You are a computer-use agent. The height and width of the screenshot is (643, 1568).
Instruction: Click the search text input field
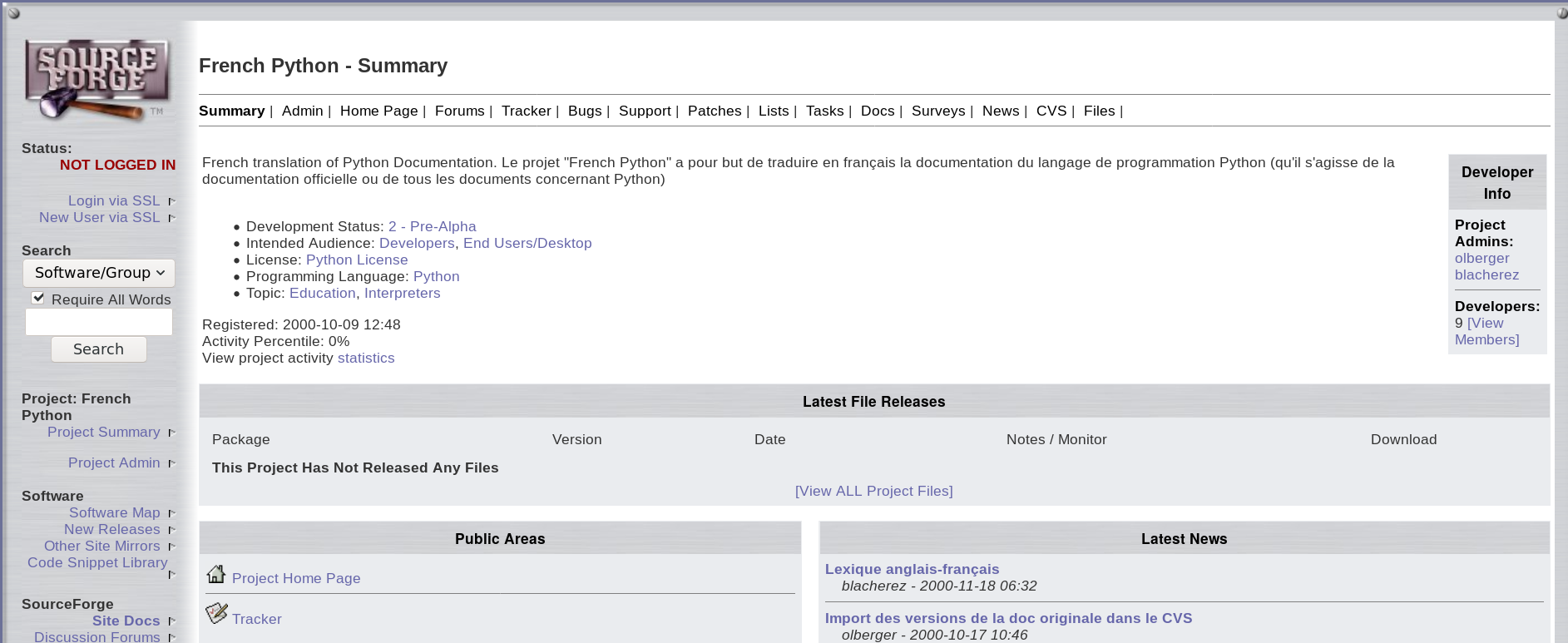click(x=99, y=322)
